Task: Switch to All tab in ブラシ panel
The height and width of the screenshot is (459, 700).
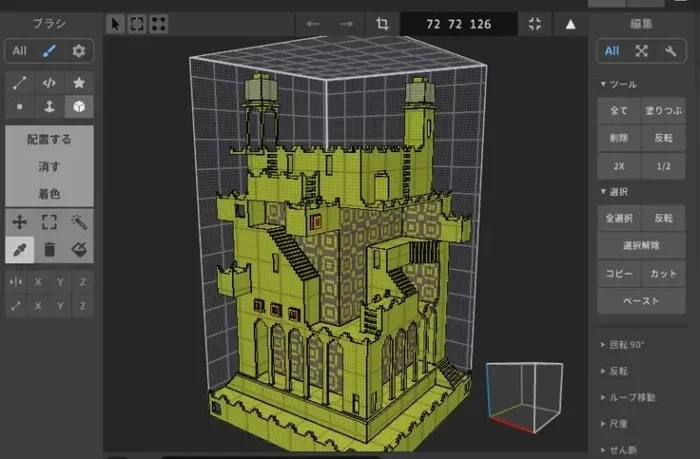Action: coord(19,51)
